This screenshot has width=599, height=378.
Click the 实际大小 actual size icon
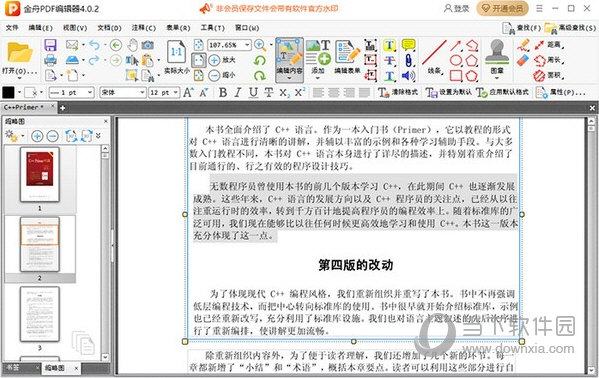[x=176, y=57]
